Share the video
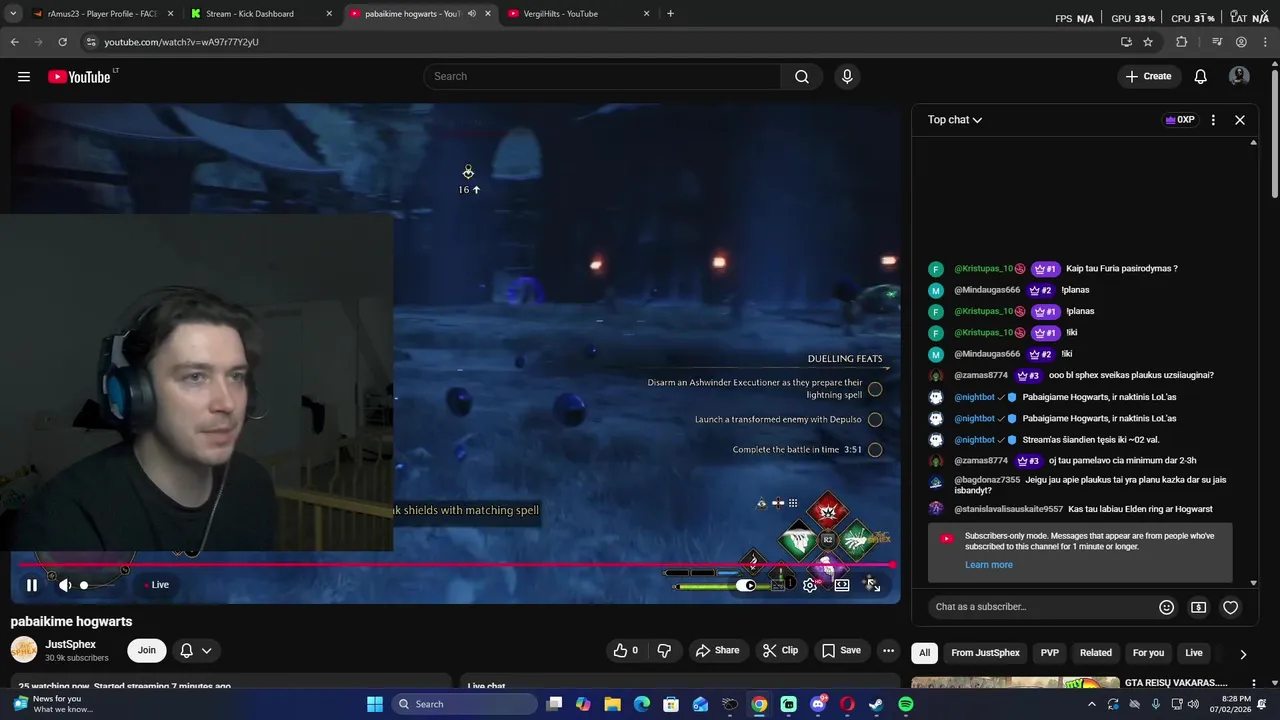 (x=717, y=650)
